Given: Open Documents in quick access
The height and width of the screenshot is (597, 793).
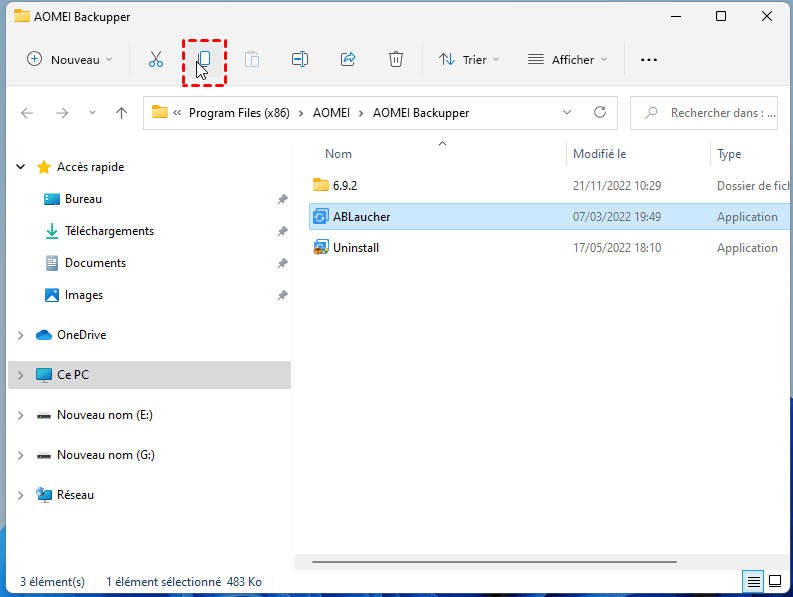Looking at the screenshot, I should tap(95, 263).
